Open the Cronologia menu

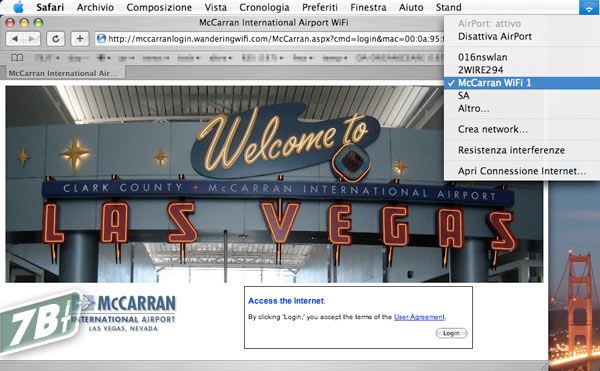click(x=264, y=7)
